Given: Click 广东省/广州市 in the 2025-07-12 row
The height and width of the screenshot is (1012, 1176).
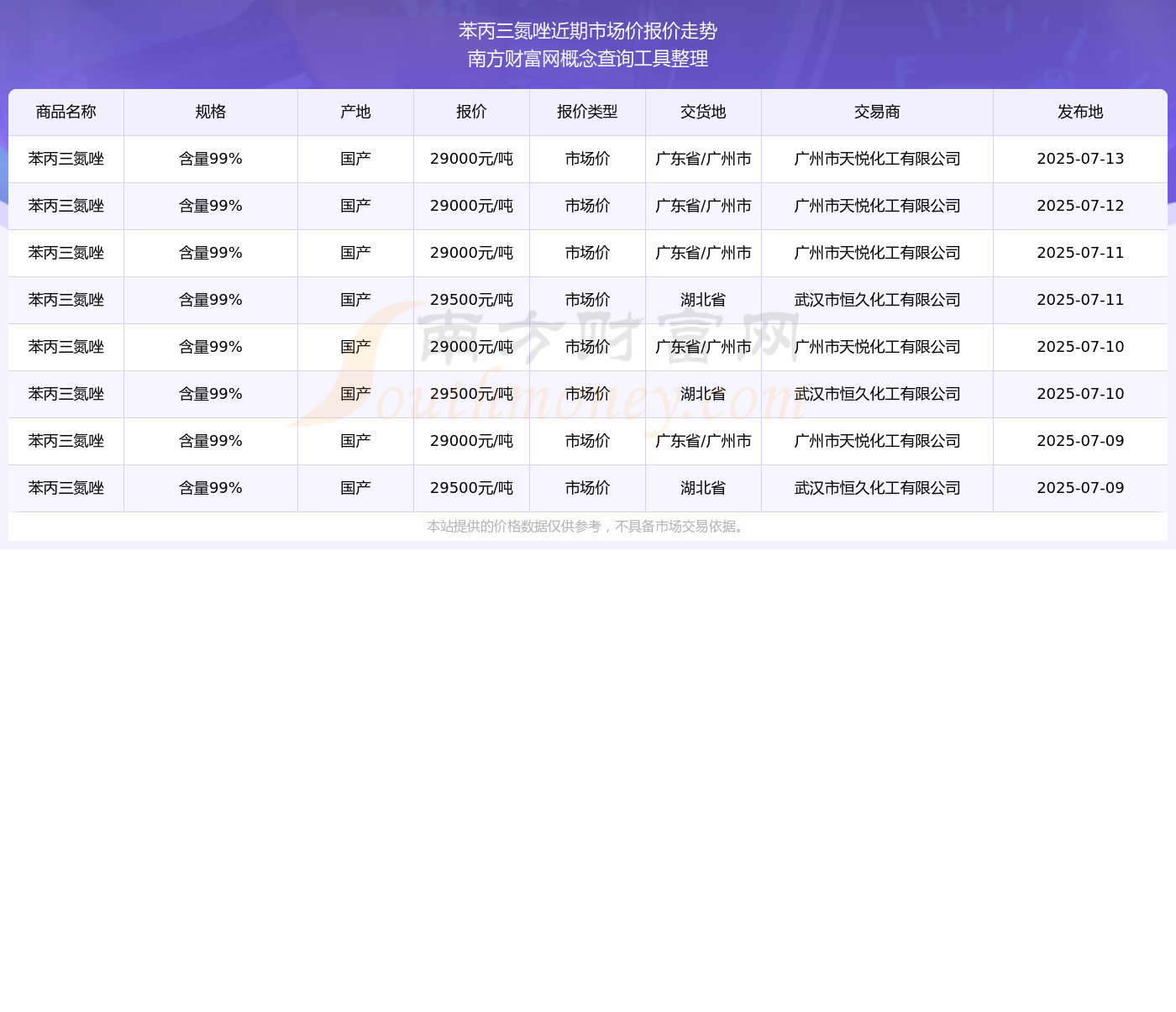Looking at the screenshot, I should click(x=703, y=206).
